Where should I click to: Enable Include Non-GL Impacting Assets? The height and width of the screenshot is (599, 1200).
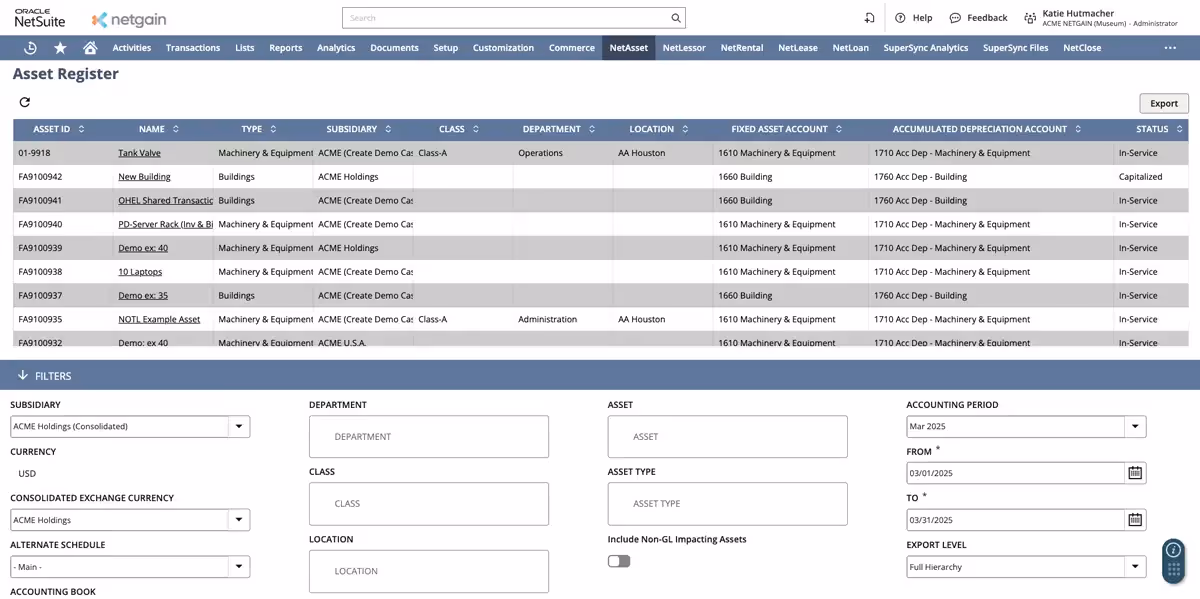[618, 561]
